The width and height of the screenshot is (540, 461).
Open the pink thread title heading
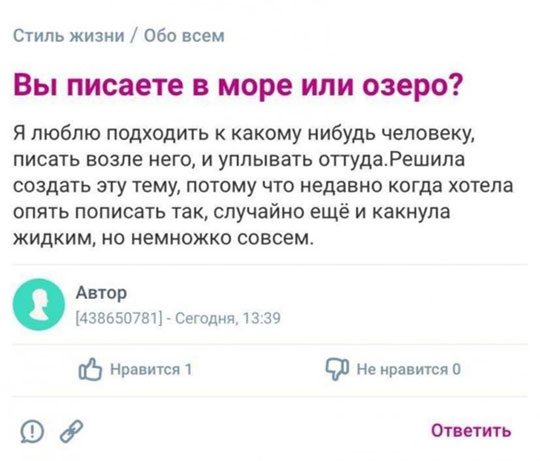(238, 85)
